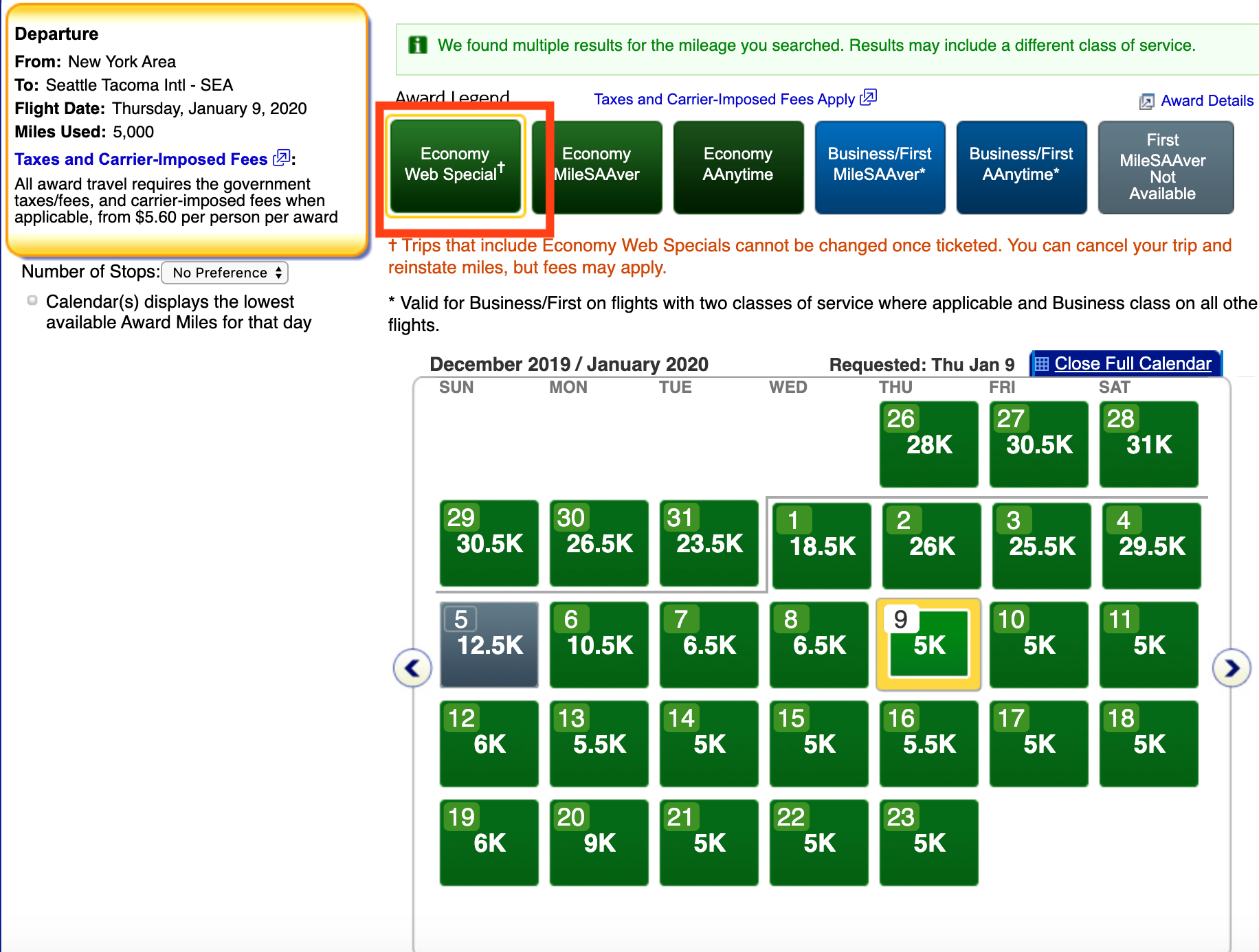Select January 15 at 5K miles
Screen dimensions: 1259x952
tap(818, 744)
